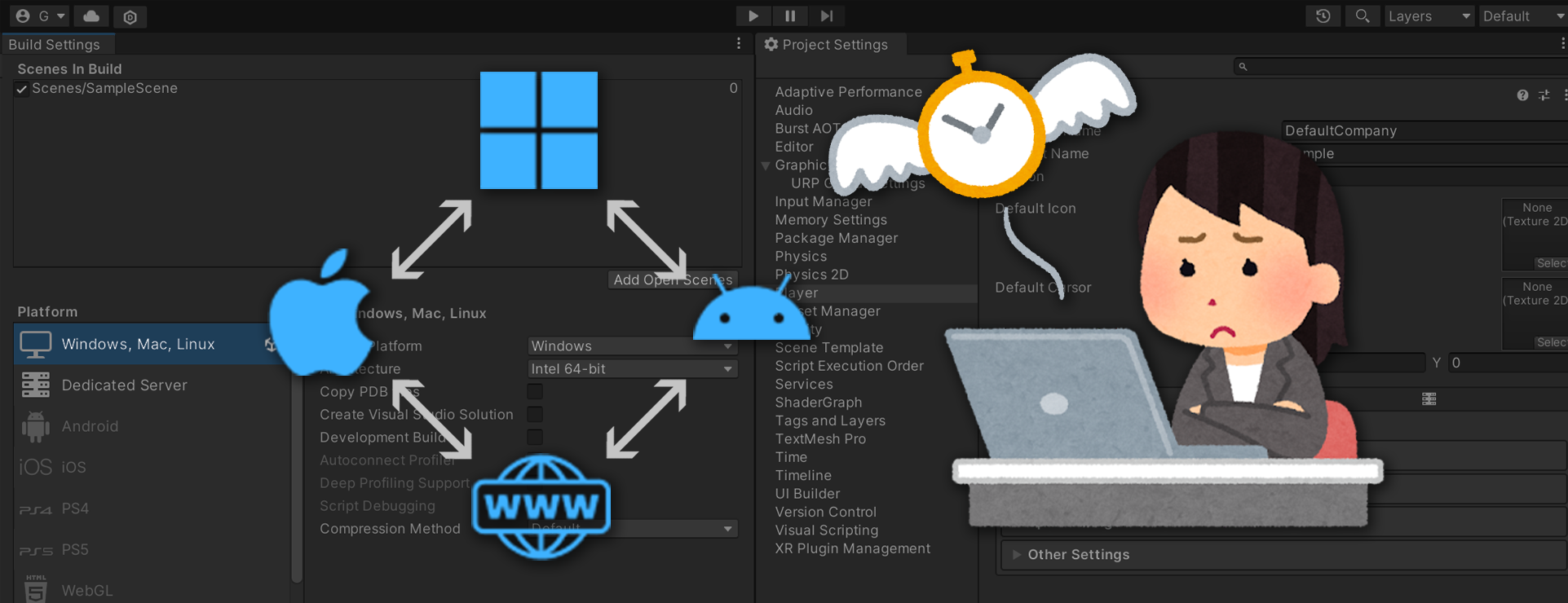Image resolution: width=1568 pixels, height=603 pixels.
Task: Open Project Settings three-dot menu
Action: 1562,44
